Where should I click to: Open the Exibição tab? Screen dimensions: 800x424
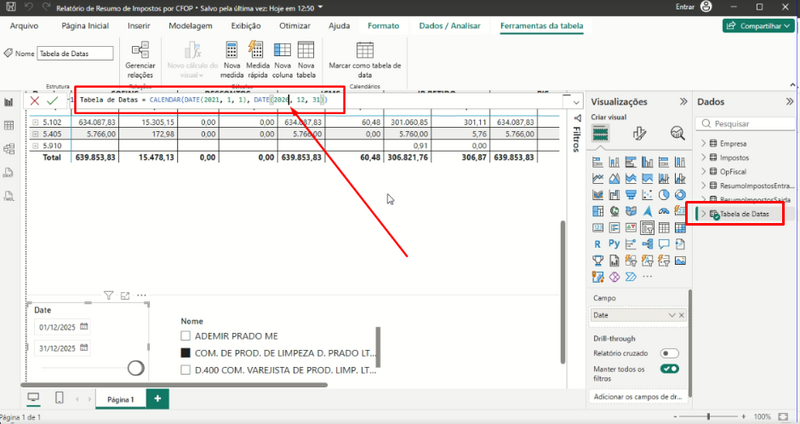tap(246, 26)
